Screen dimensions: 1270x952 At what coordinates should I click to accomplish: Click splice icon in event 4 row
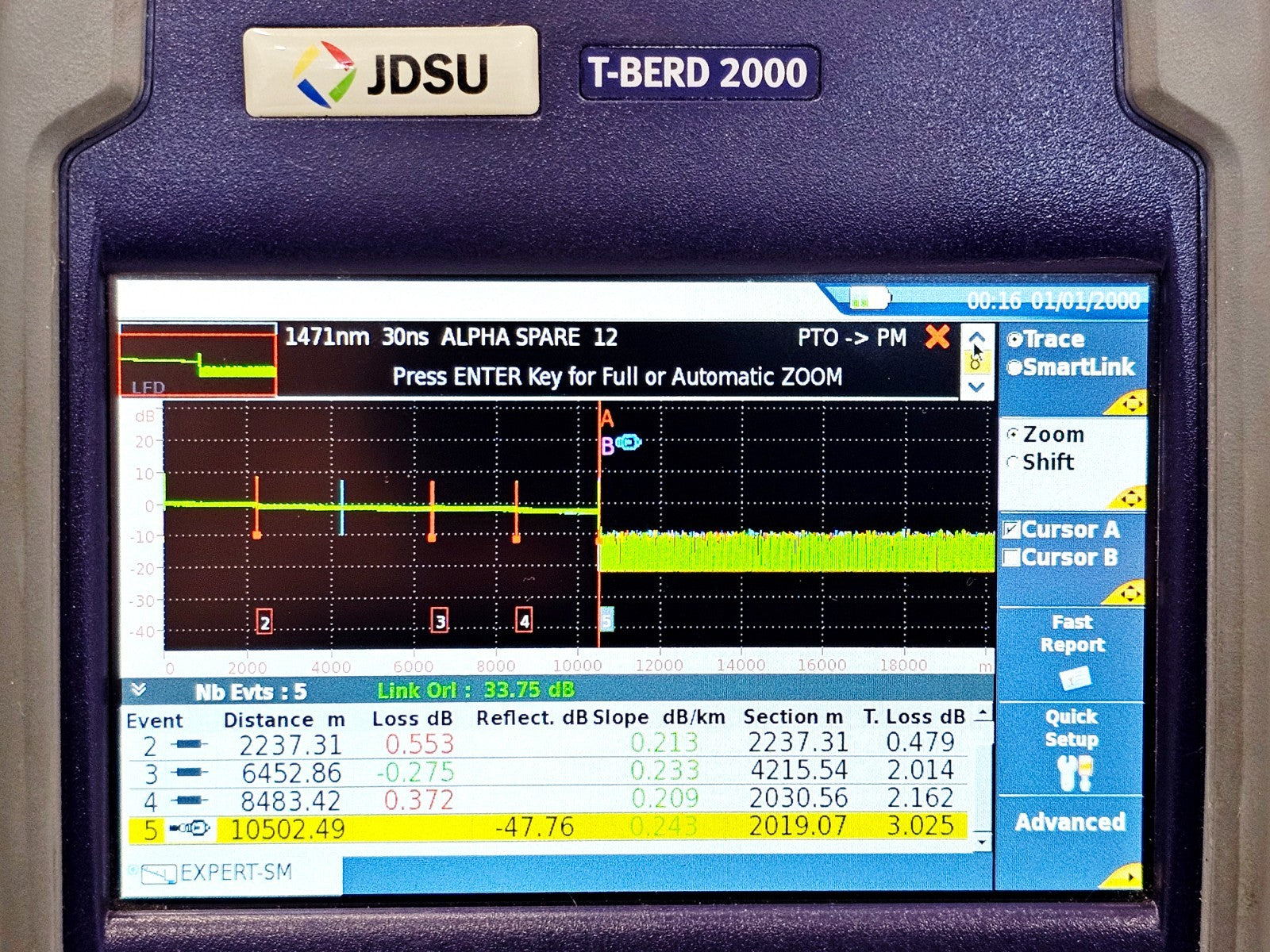189,800
